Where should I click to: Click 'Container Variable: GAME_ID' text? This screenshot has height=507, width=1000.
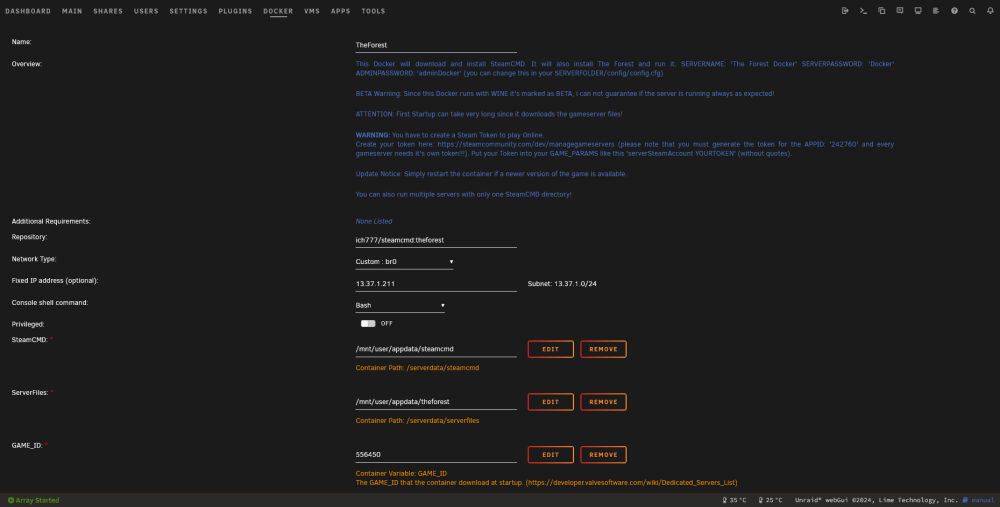[x=401, y=474]
